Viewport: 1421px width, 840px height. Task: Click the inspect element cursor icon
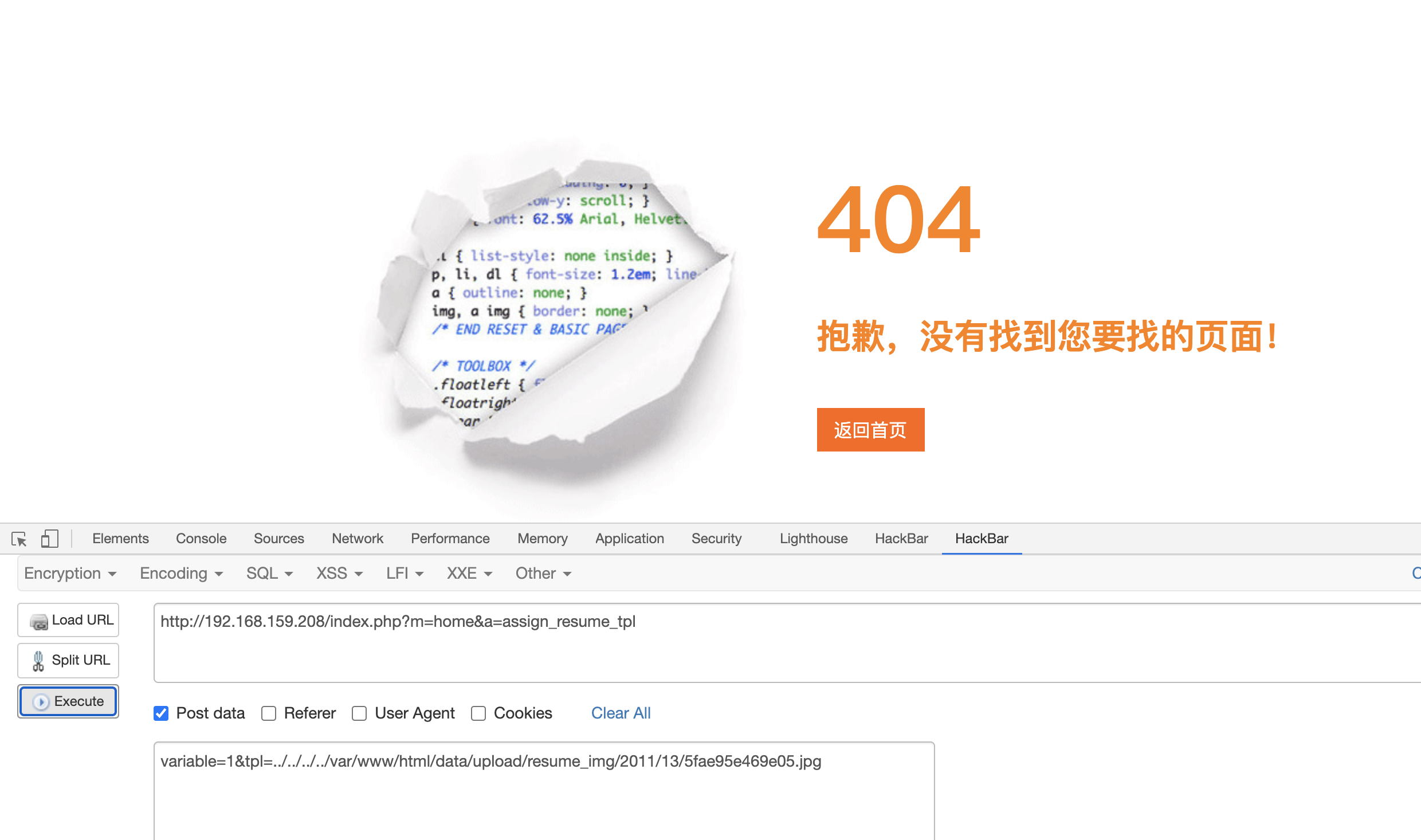pyautogui.click(x=19, y=539)
